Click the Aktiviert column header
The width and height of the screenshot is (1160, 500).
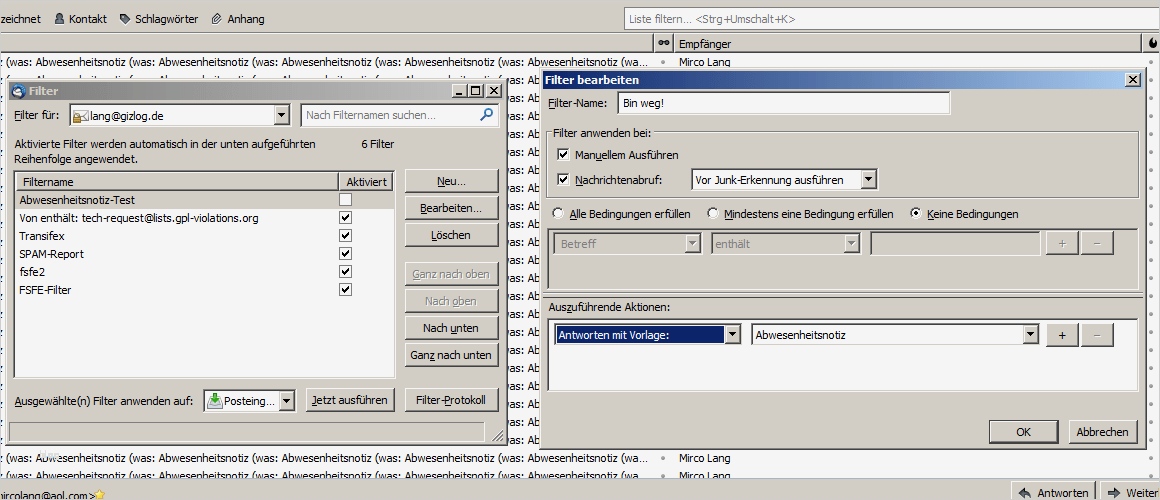point(366,182)
